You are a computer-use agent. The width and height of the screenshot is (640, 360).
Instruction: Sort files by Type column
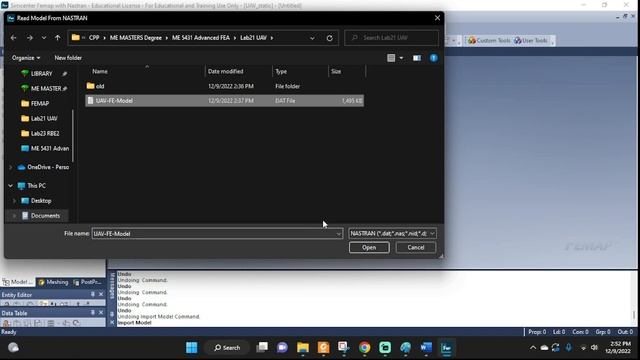coord(281,71)
